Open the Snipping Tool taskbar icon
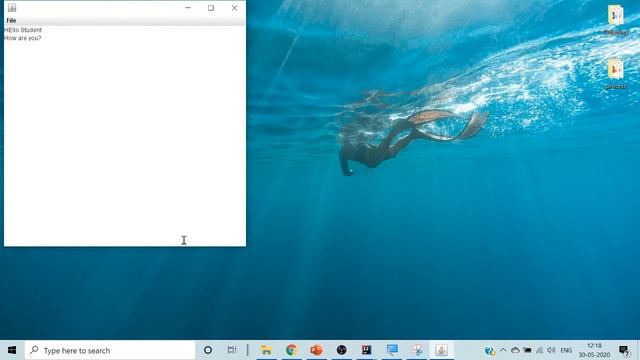This screenshot has width=640, height=360. (417, 350)
